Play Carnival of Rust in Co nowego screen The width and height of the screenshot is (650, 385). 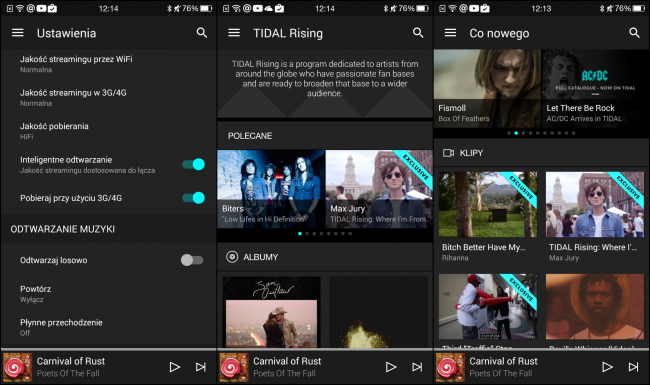tap(607, 367)
